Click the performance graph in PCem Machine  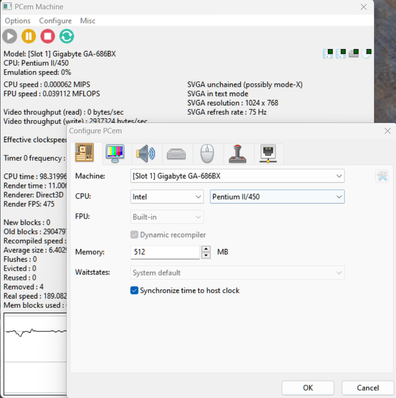coord(35,354)
